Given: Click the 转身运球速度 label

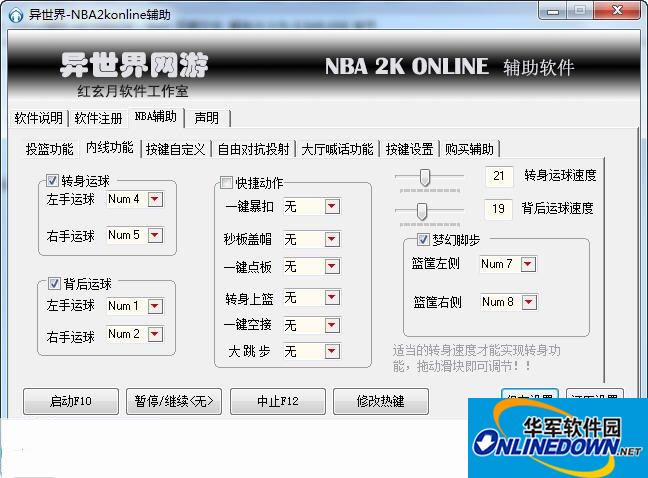Looking at the screenshot, I should pyautogui.click(x=560, y=176).
